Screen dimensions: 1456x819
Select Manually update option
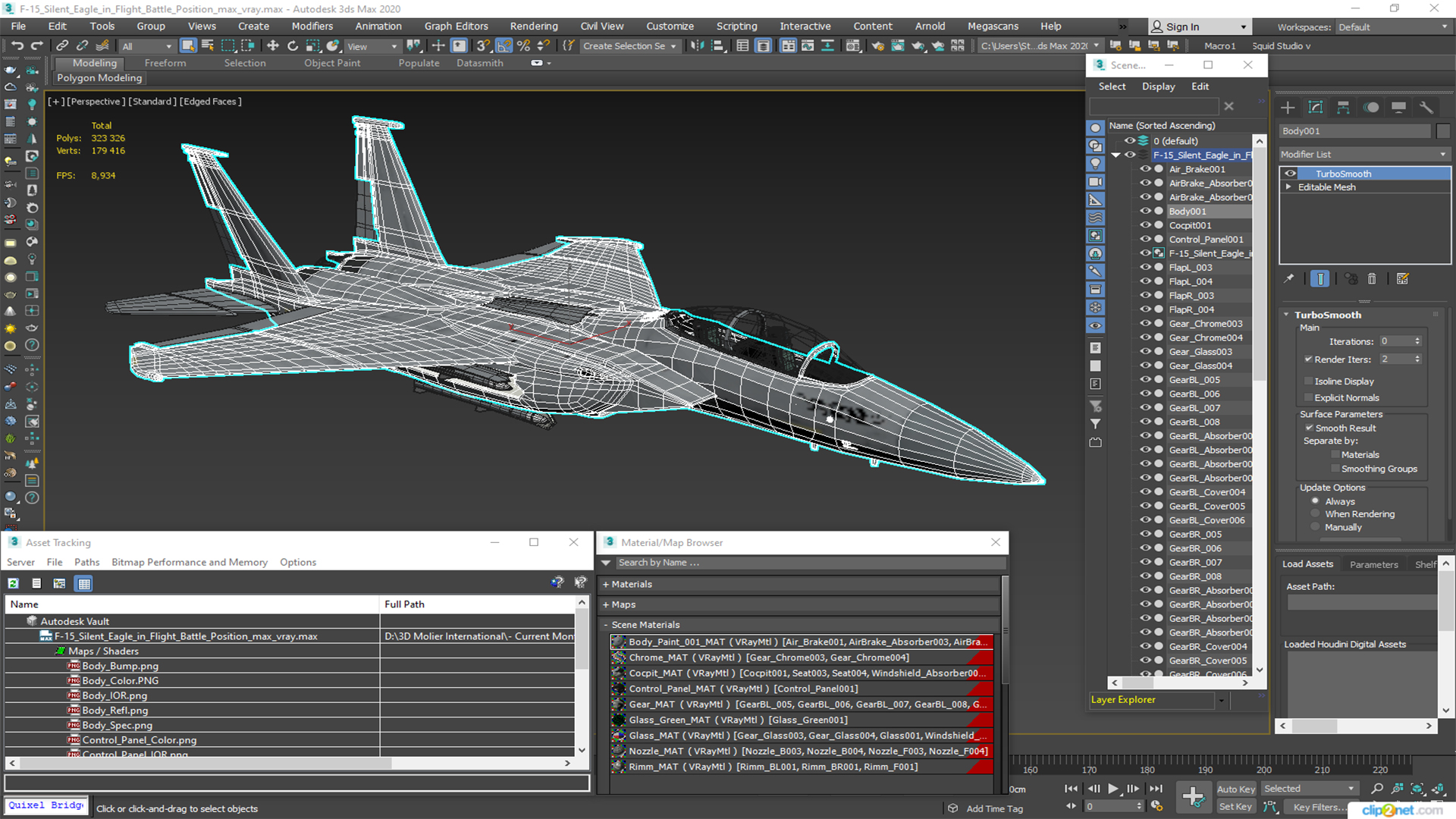tap(1316, 526)
